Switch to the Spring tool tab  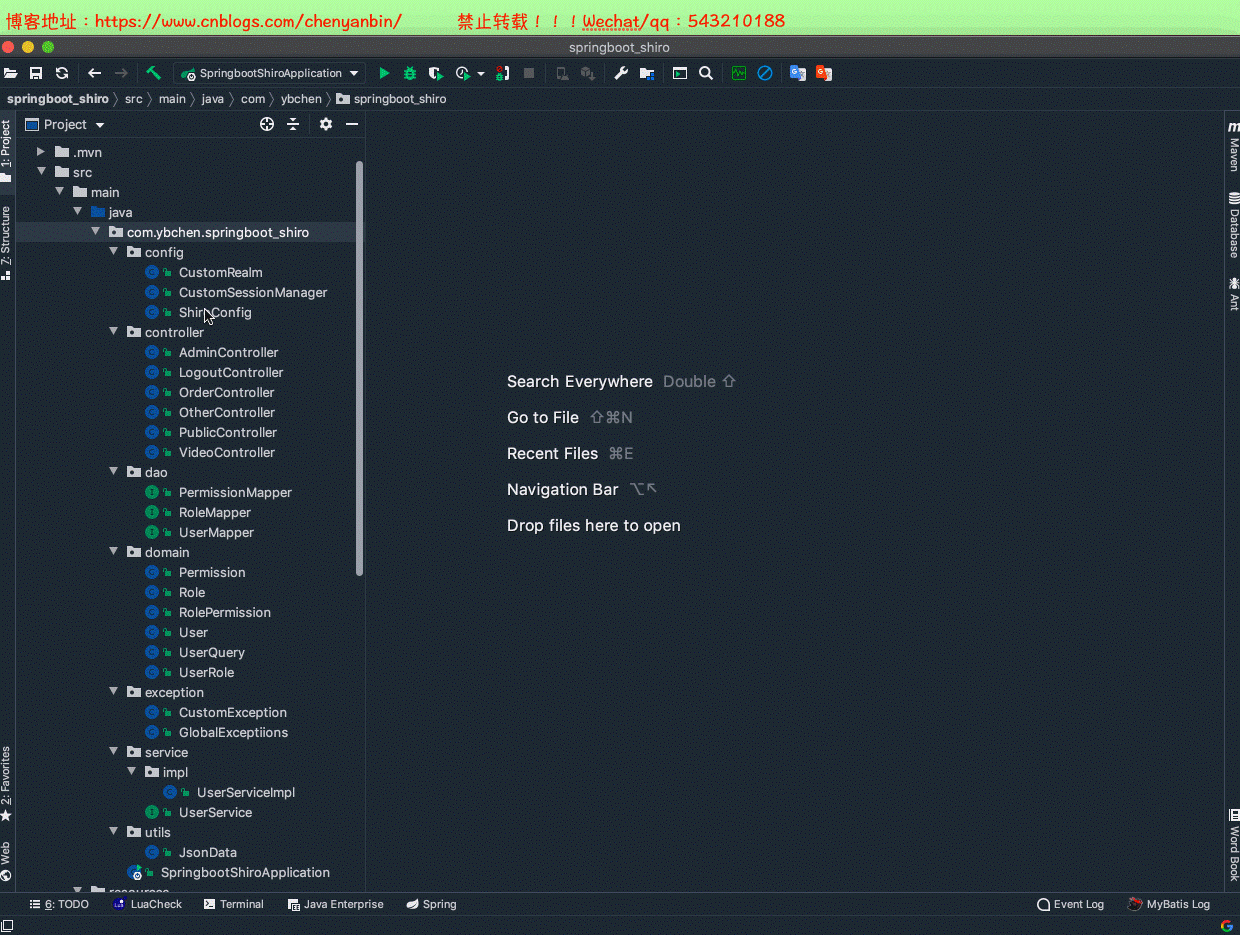432,904
